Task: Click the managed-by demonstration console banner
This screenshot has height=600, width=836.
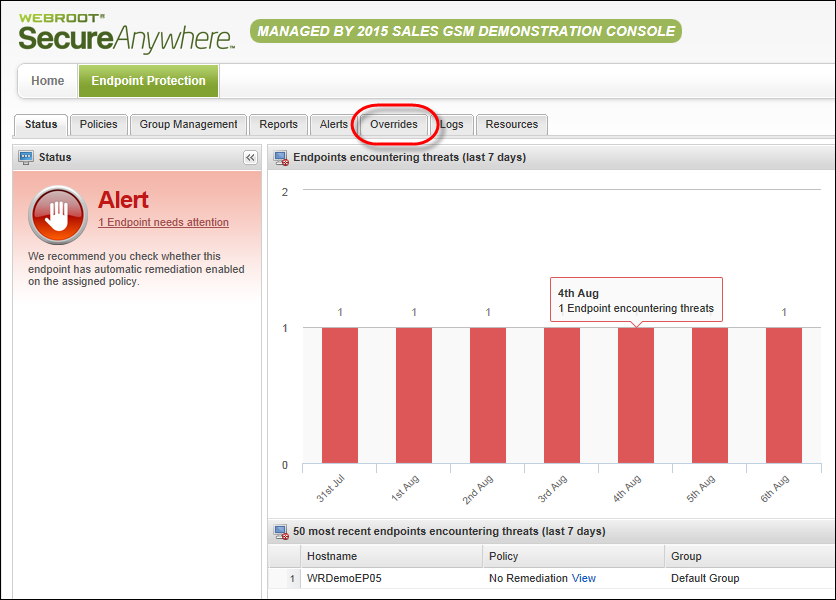Action: pos(465,31)
